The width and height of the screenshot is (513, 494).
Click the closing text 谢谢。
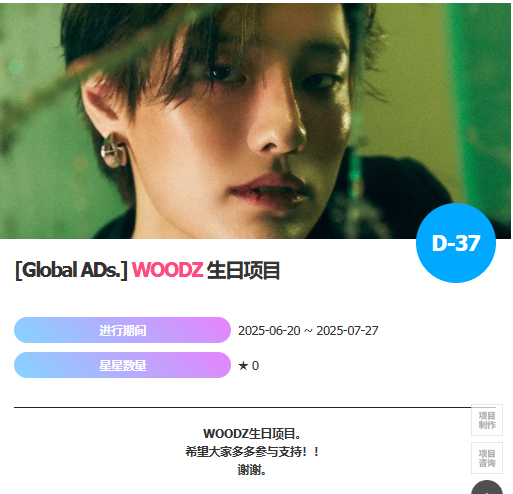click(x=252, y=470)
